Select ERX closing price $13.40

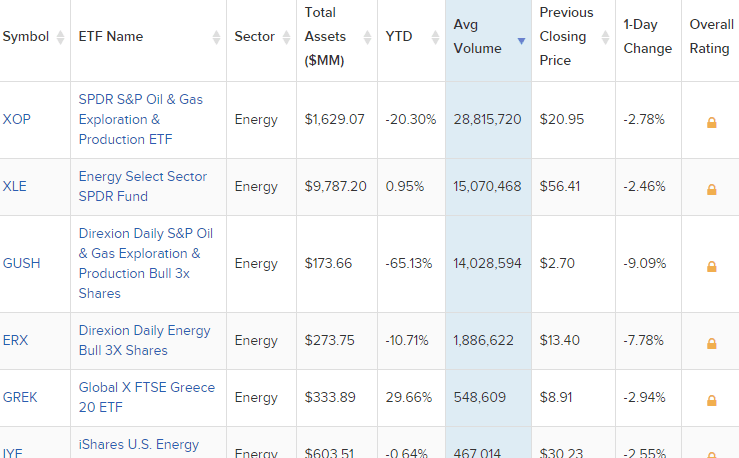559,340
